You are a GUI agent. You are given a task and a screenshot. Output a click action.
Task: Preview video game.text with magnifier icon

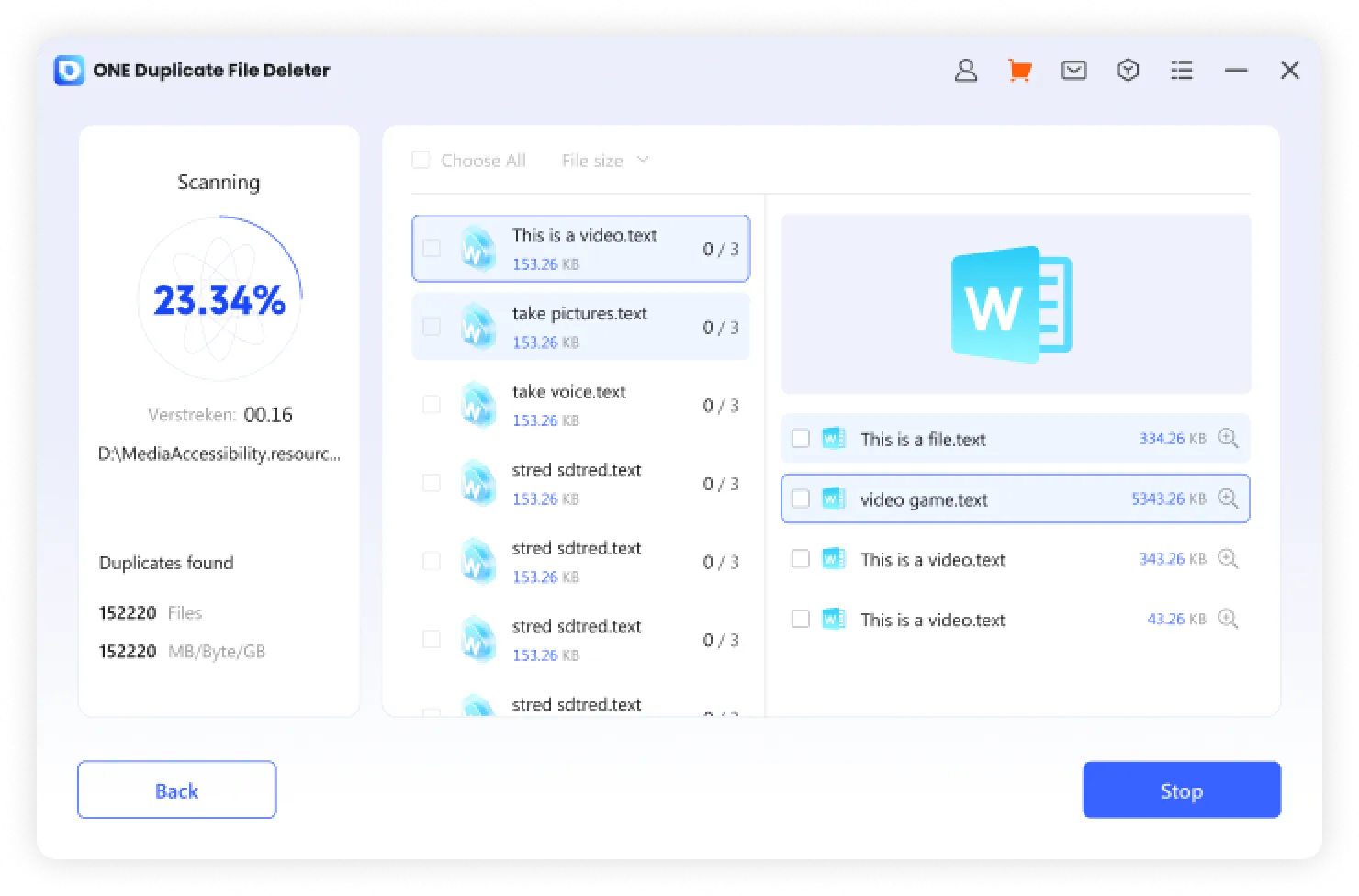pos(1228,498)
